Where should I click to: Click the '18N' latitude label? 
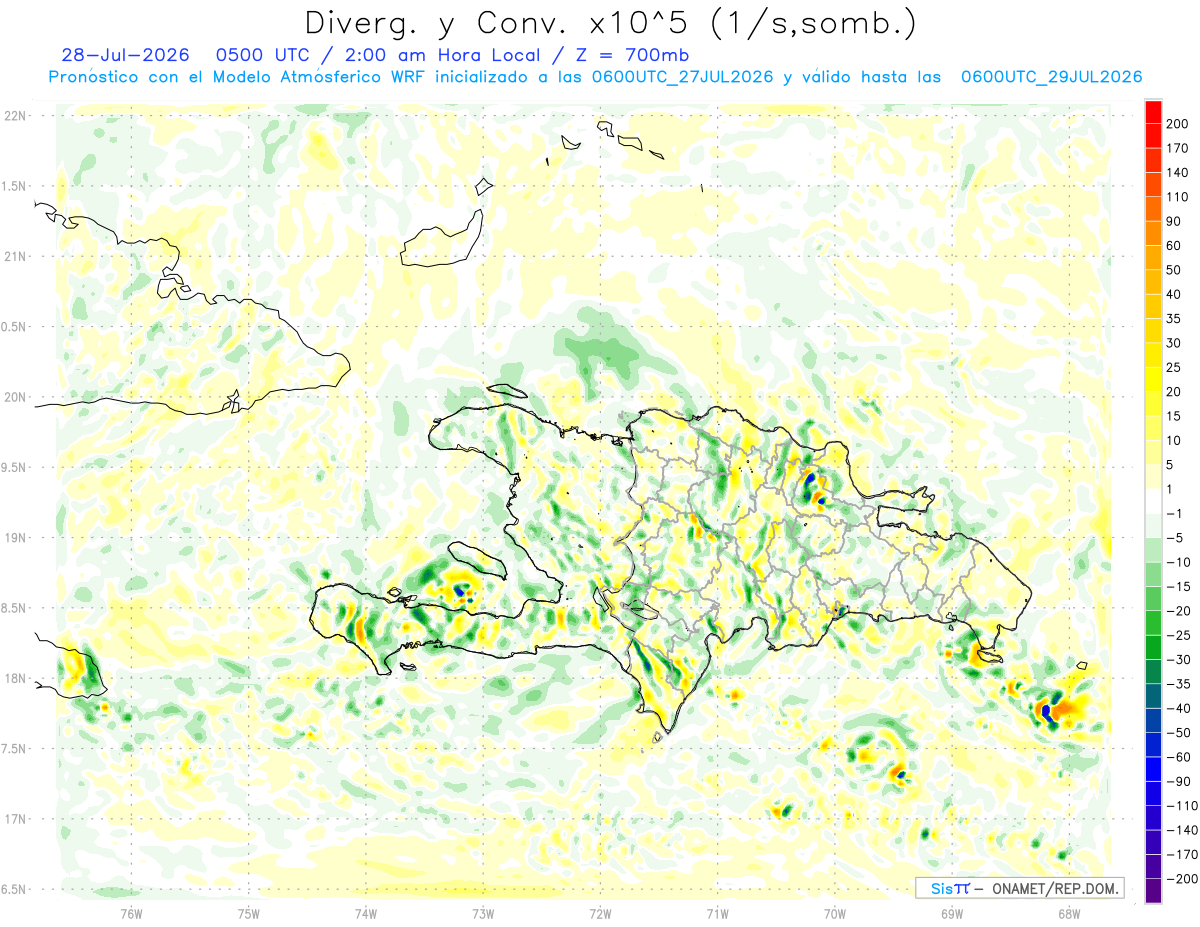point(14,679)
